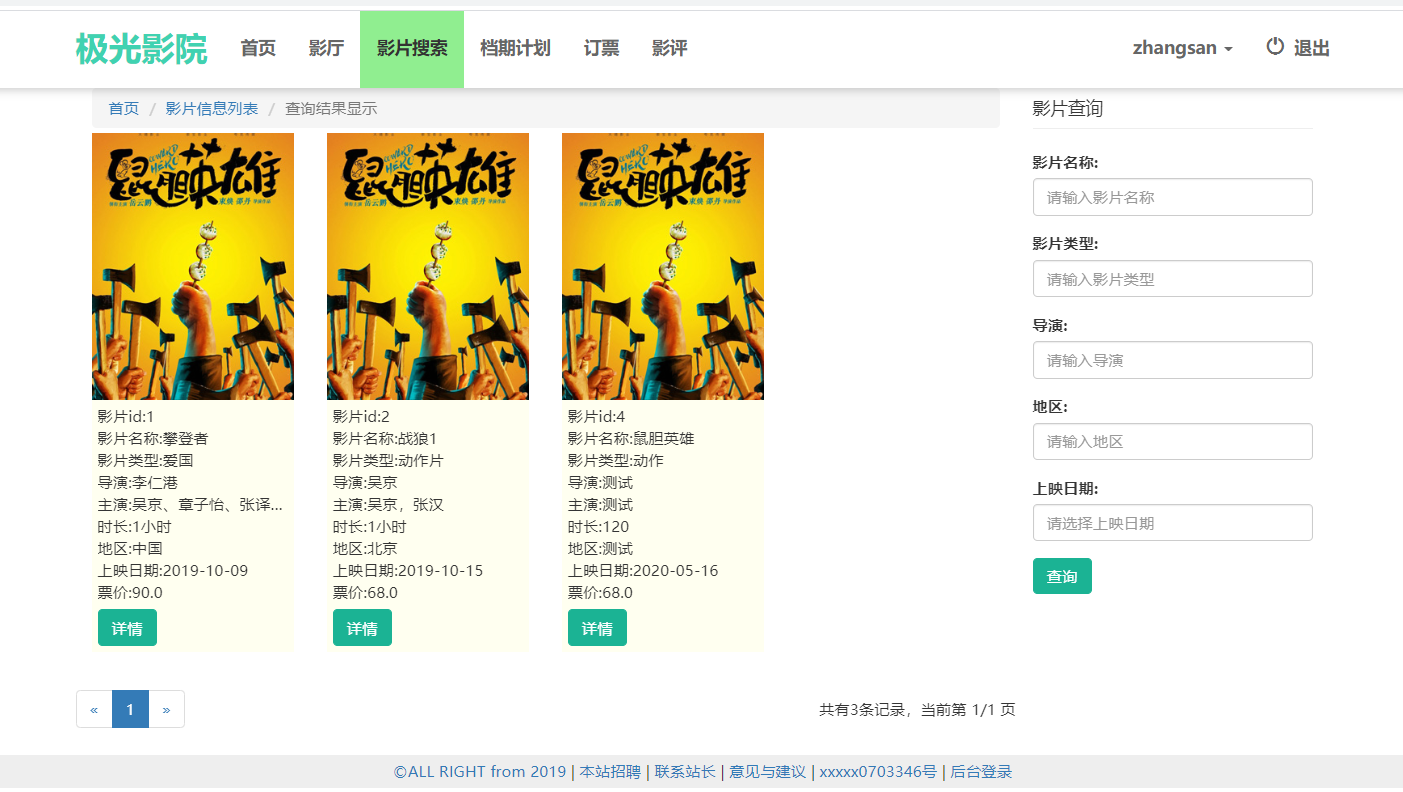Click the poster for 攀登者
1403x792 pixels.
[193, 266]
